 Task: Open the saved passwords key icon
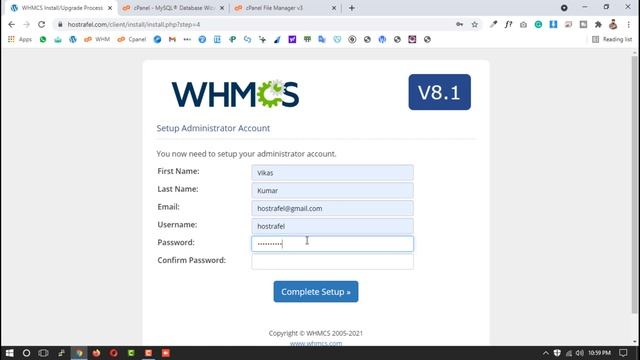[460, 24]
